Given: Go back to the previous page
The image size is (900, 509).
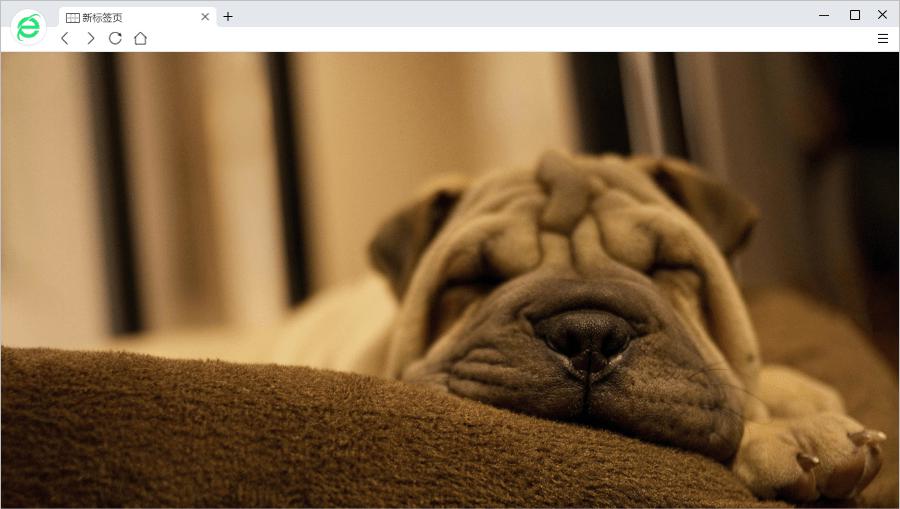Looking at the screenshot, I should tap(65, 38).
